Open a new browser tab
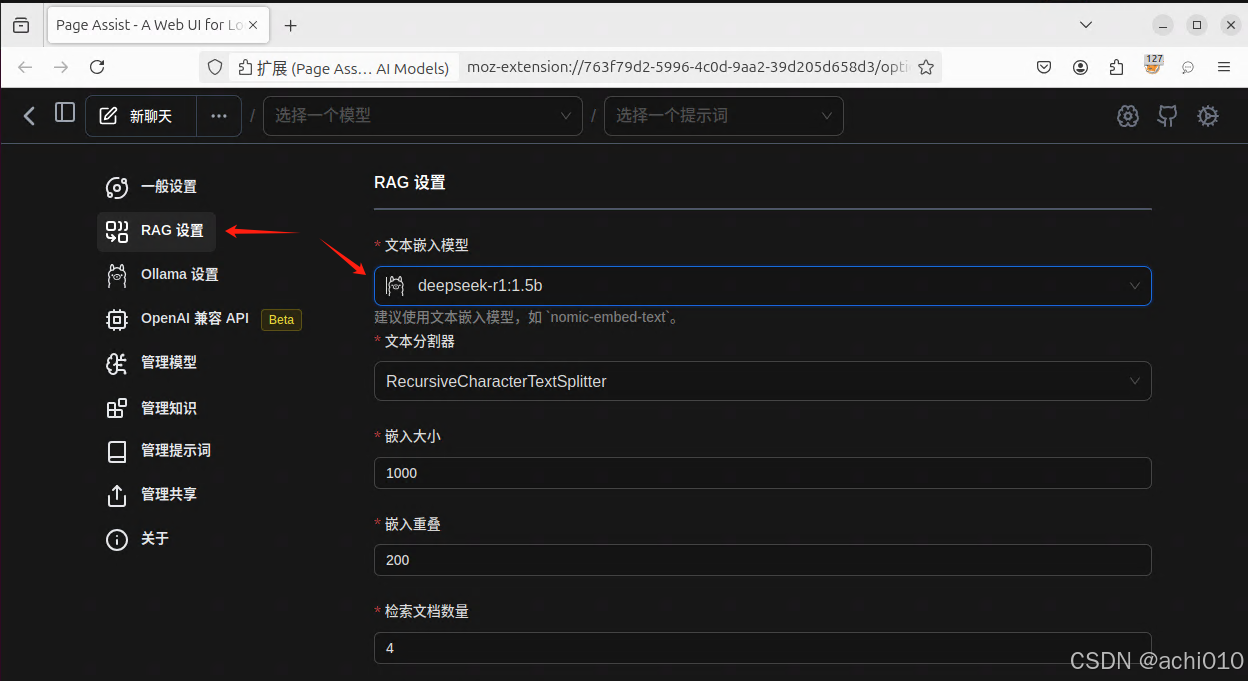 point(291,25)
